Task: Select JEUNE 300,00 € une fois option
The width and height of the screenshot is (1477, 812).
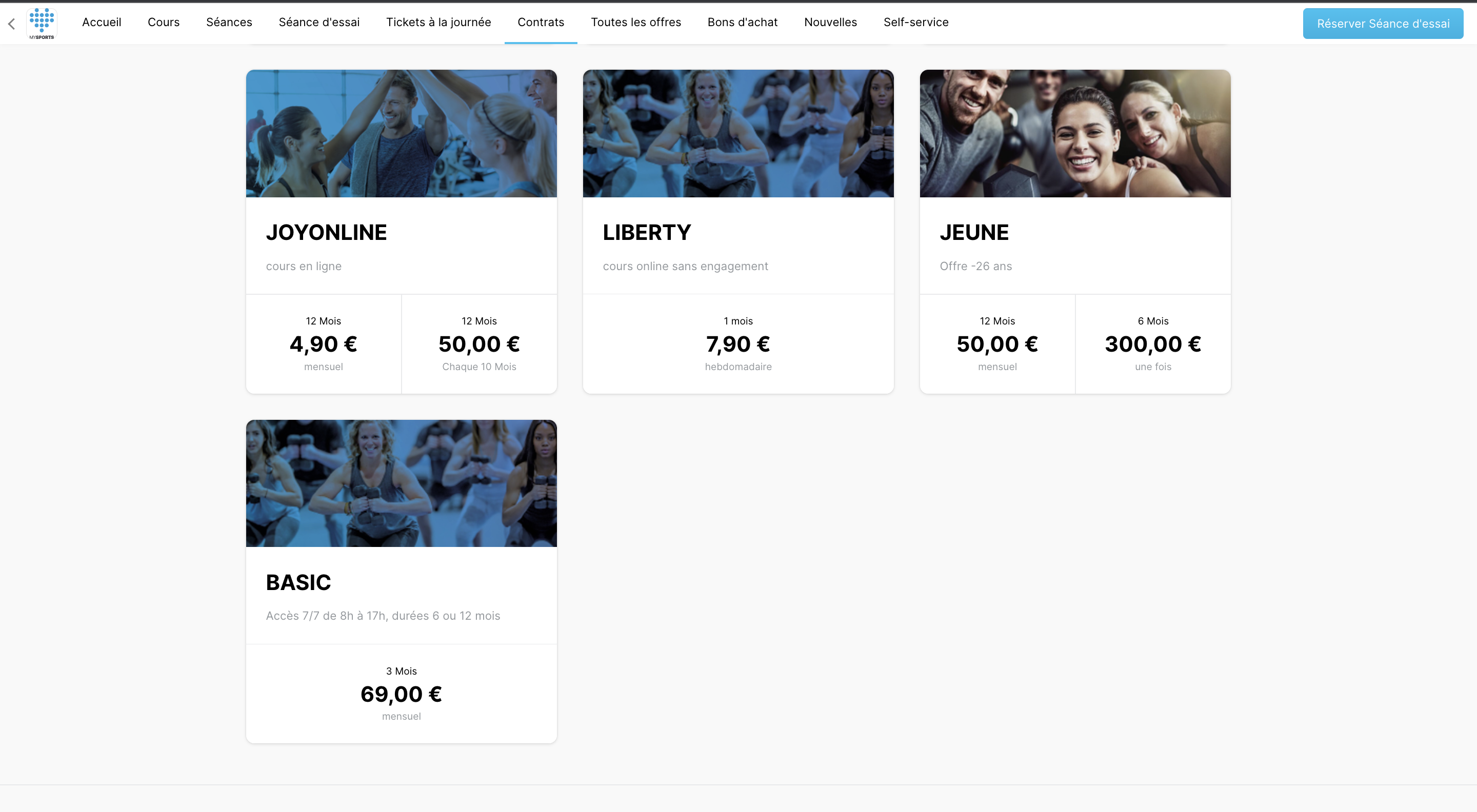Action: pyautogui.click(x=1153, y=344)
